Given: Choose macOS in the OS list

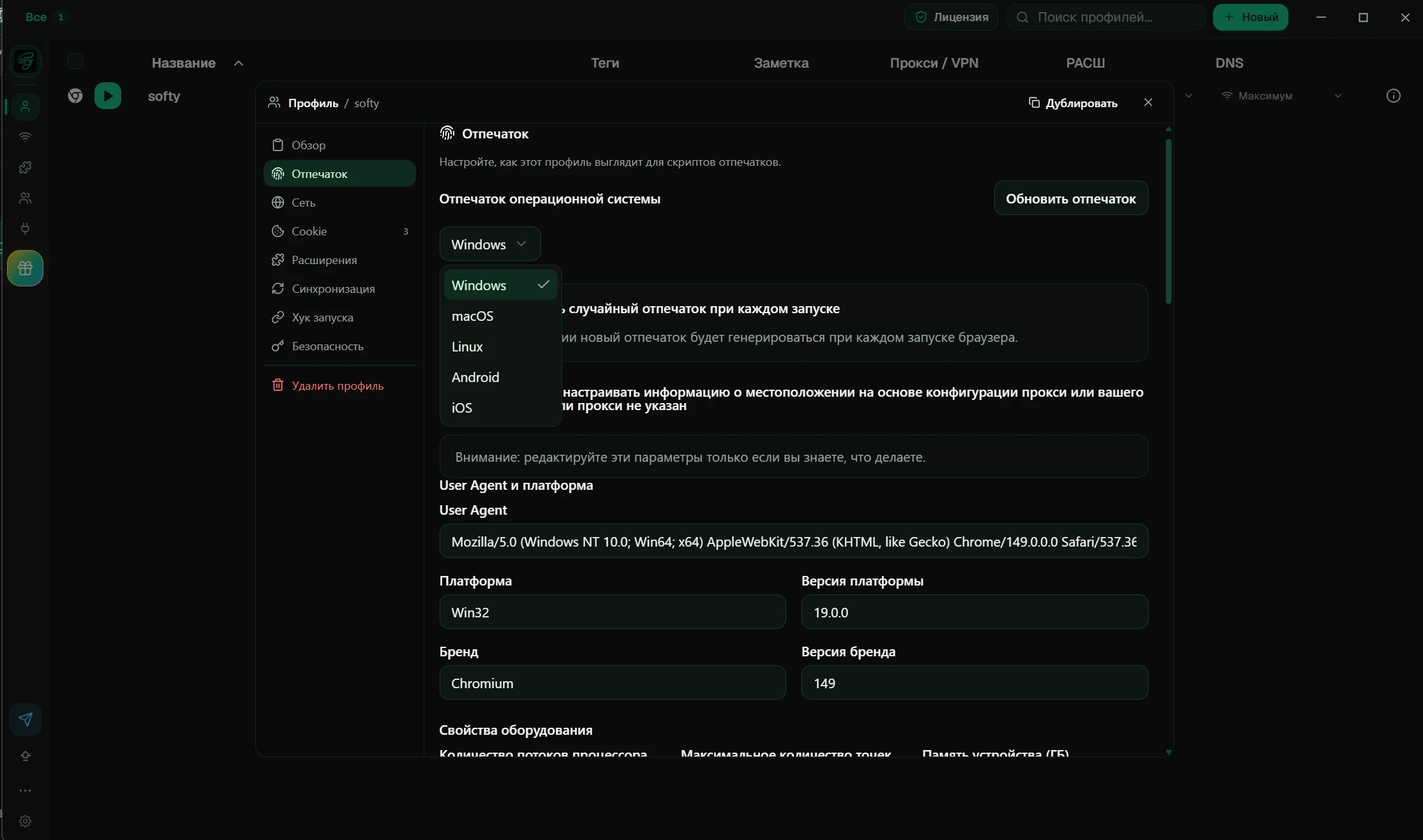Looking at the screenshot, I should [x=501, y=316].
